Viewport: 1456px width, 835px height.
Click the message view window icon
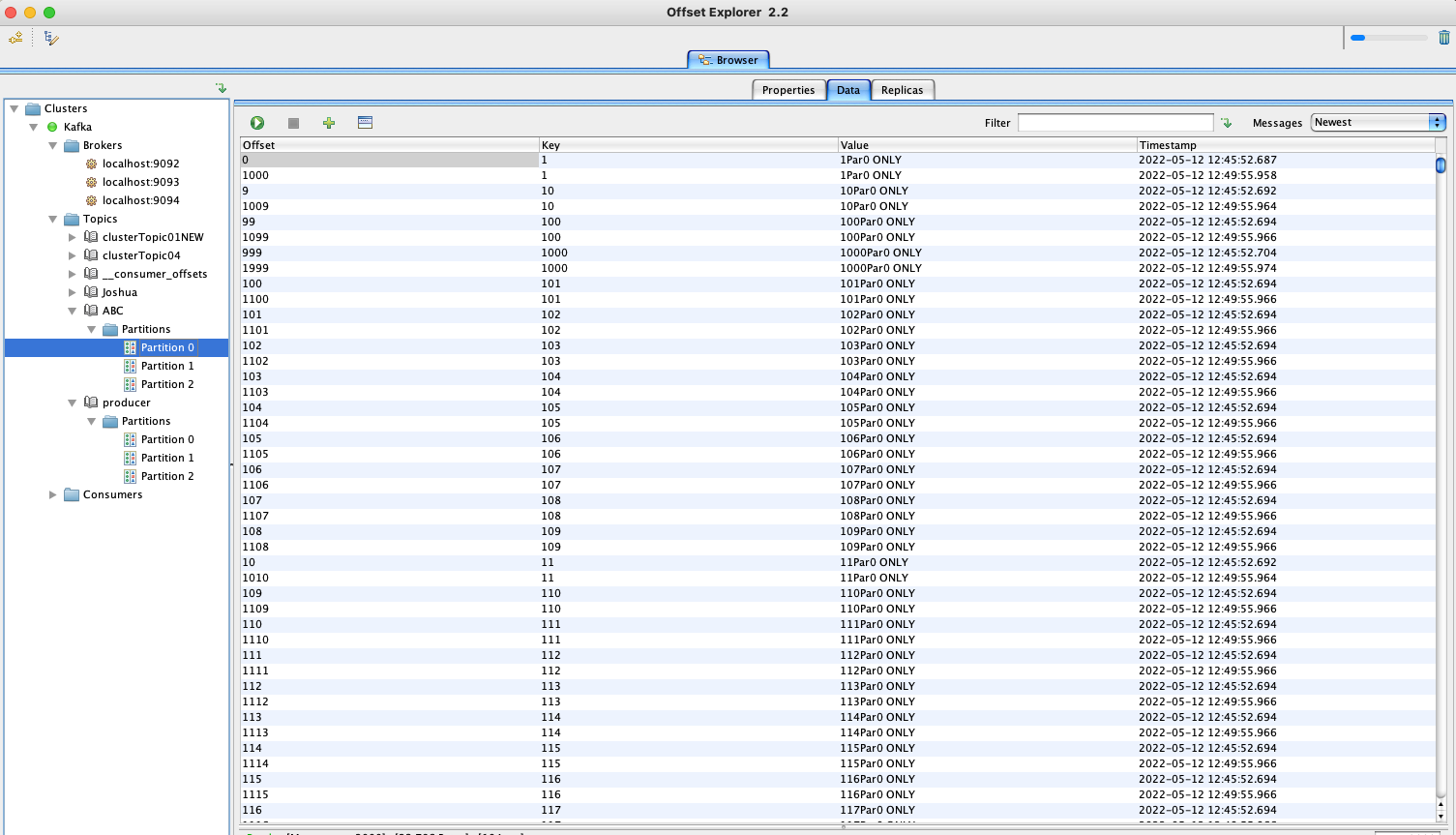point(365,123)
